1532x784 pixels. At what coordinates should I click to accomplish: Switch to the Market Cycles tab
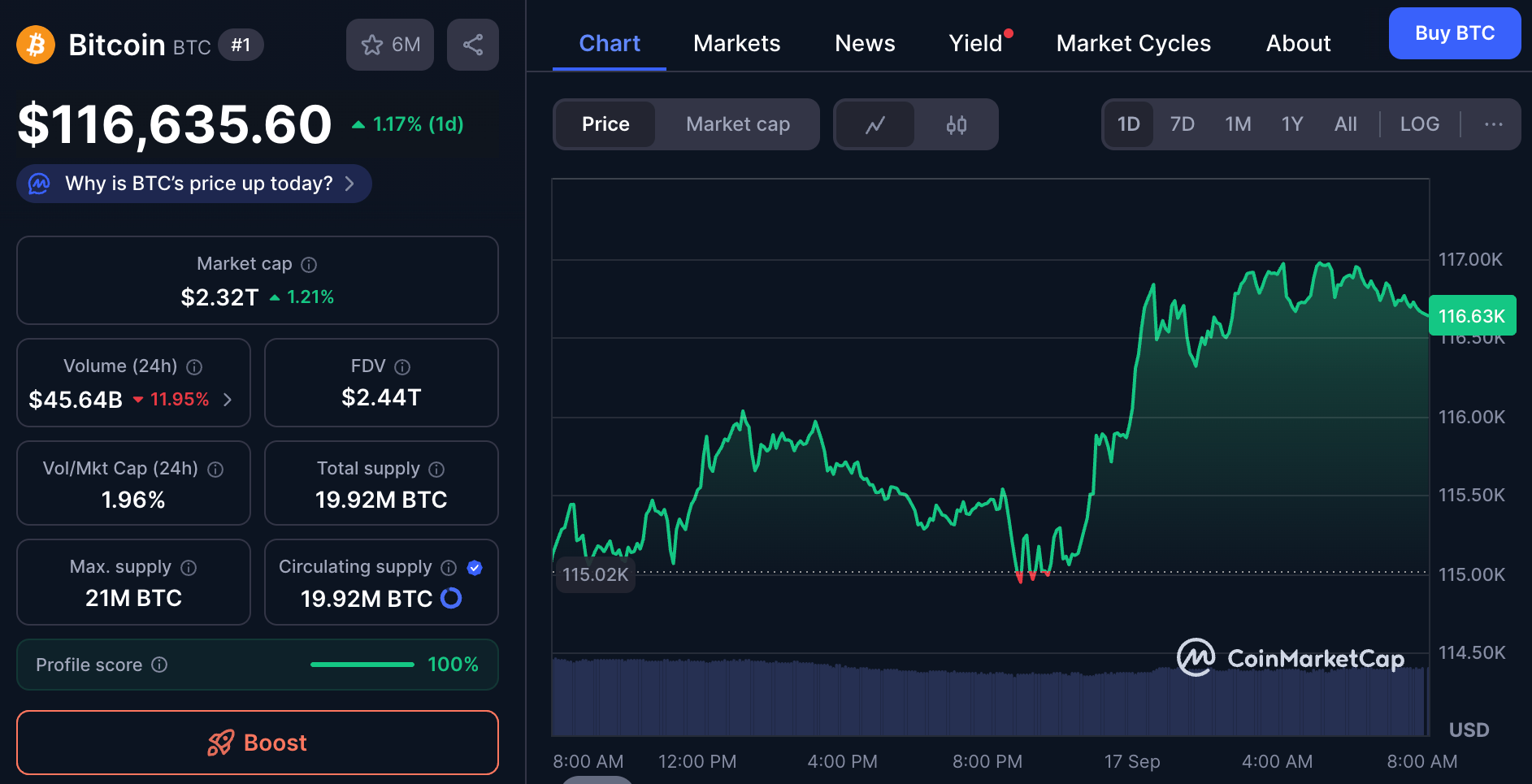pyautogui.click(x=1133, y=44)
